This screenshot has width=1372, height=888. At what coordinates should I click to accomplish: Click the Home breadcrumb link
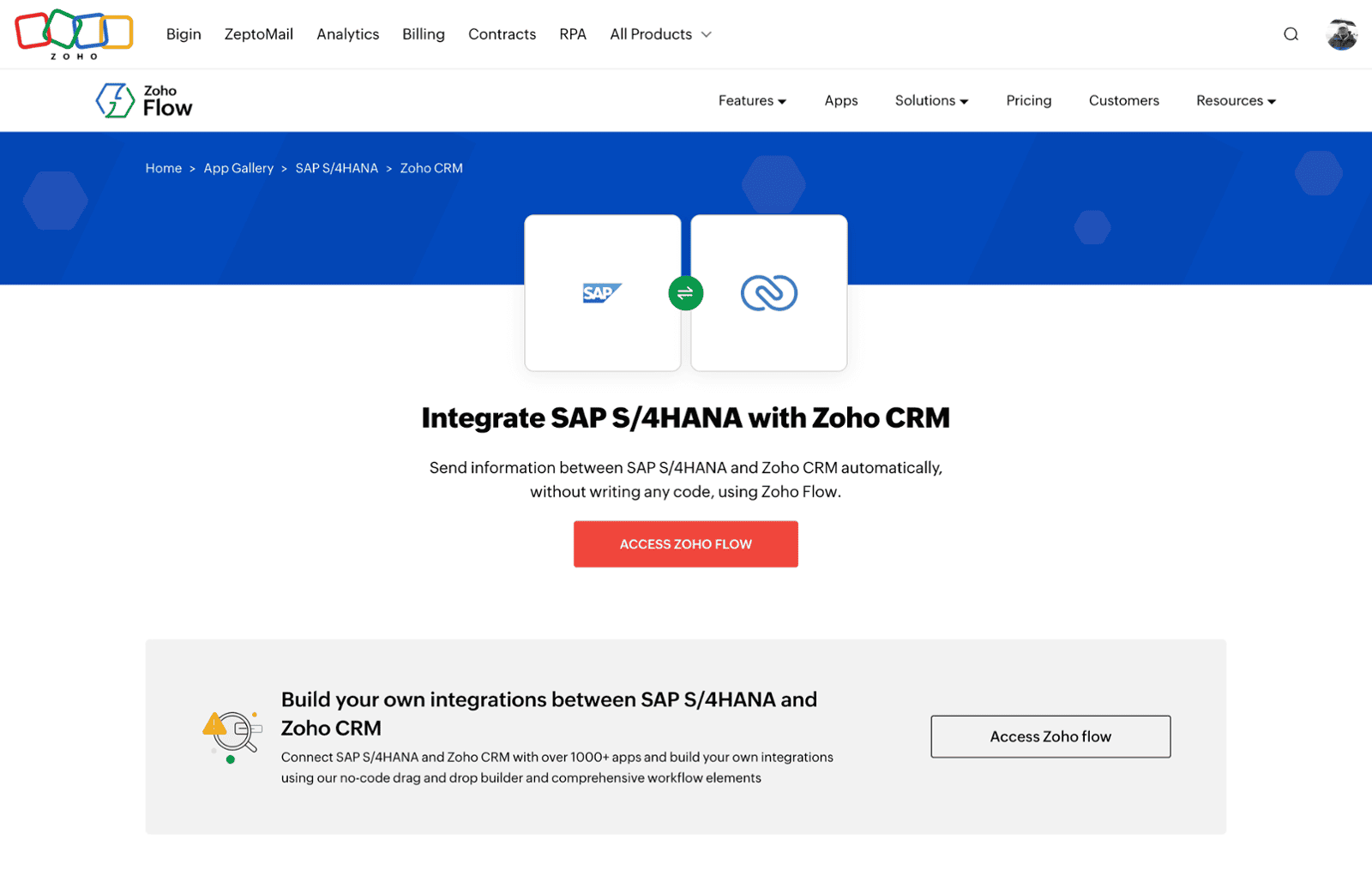point(163,168)
